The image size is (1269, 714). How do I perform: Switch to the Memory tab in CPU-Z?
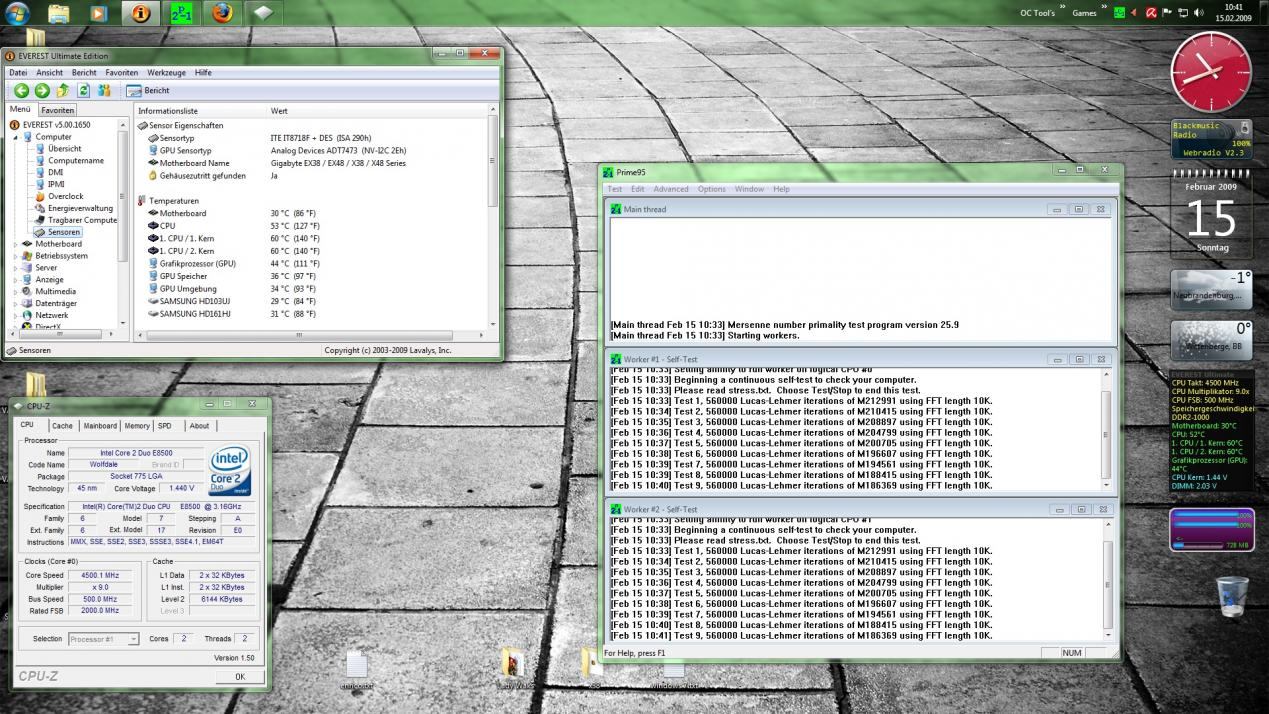[x=137, y=426]
